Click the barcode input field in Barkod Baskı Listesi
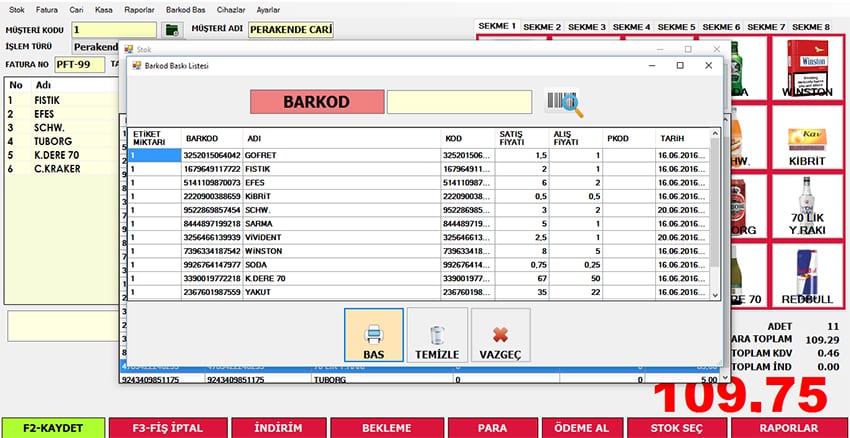The image size is (850, 438). [x=459, y=102]
